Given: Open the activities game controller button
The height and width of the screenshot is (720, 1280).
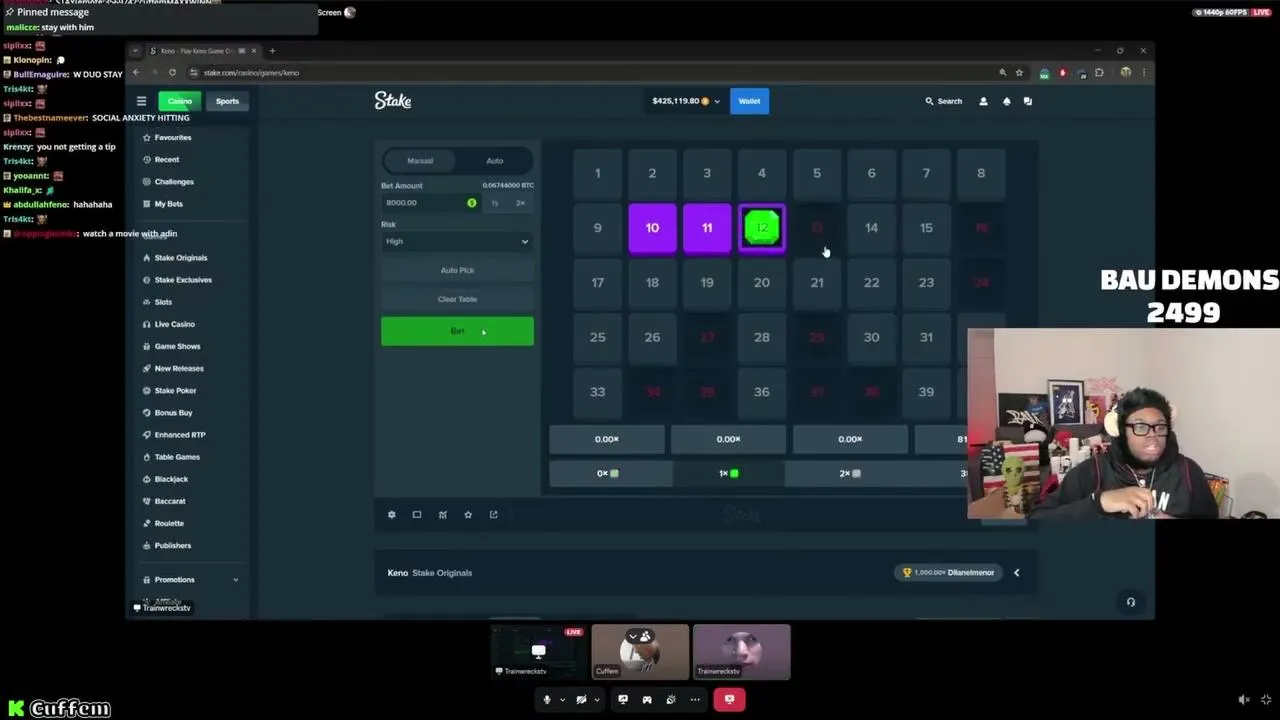Looking at the screenshot, I should [647, 699].
